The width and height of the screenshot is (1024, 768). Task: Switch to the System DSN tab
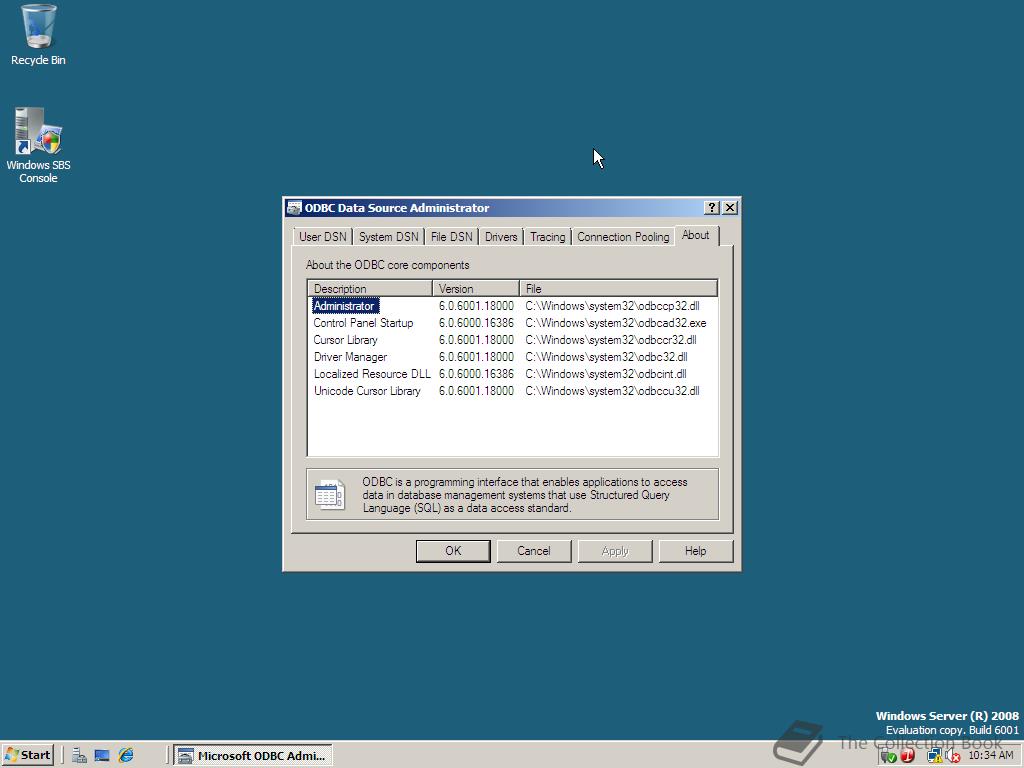(x=389, y=236)
